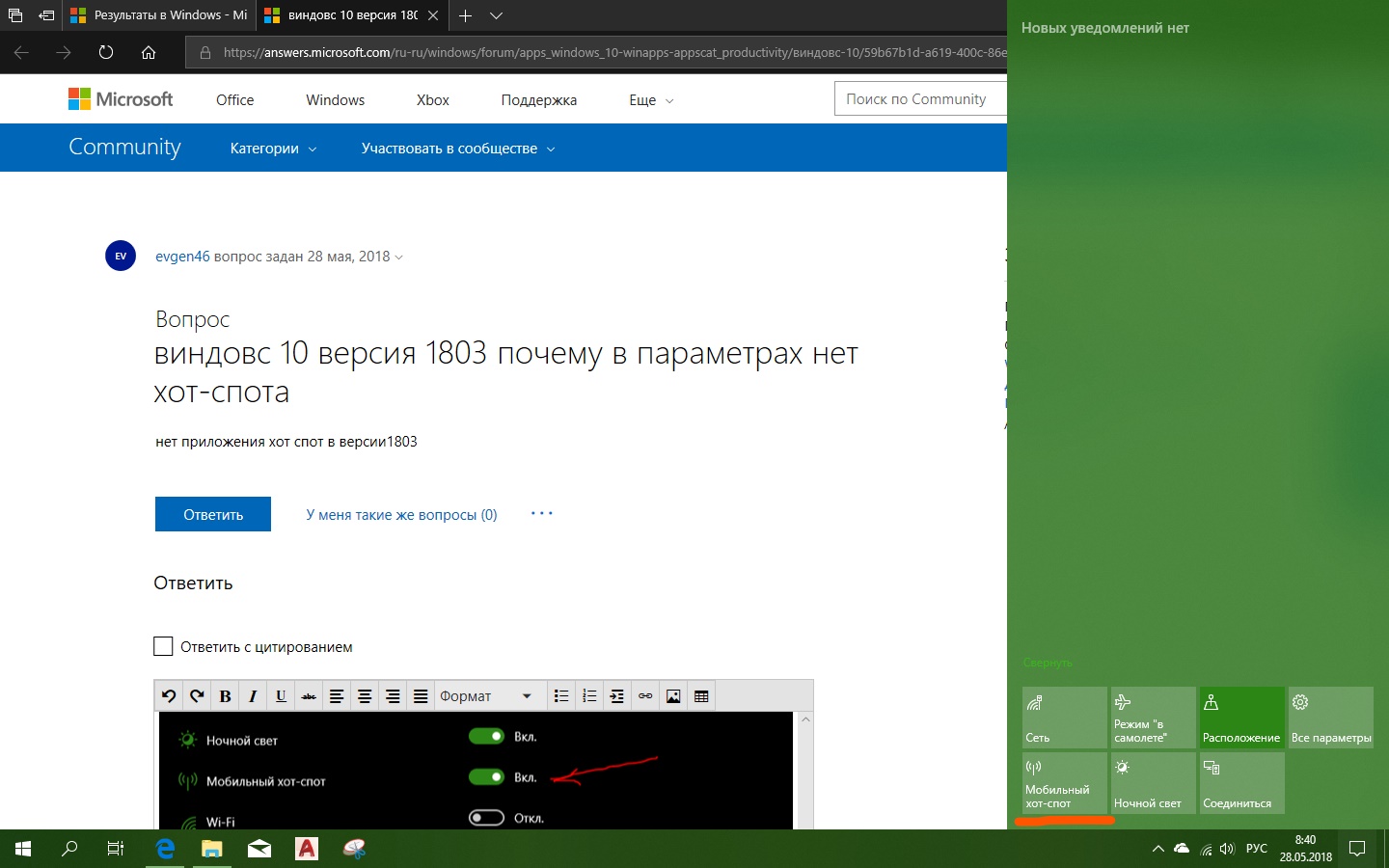
Task: Toggle bold formatting in the reply editor
Action: click(225, 696)
